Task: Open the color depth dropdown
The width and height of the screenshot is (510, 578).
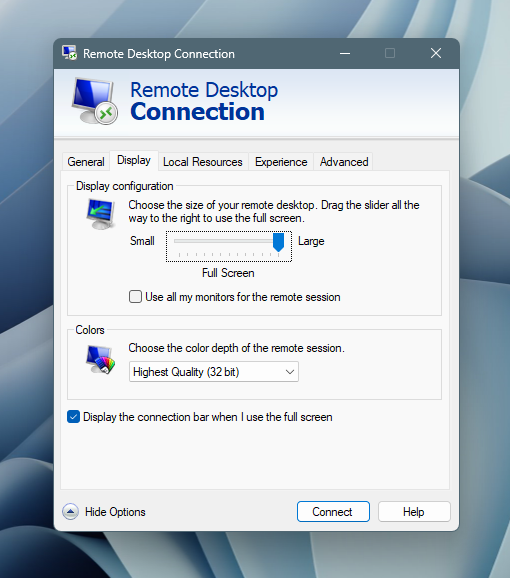Action: pyautogui.click(x=214, y=372)
